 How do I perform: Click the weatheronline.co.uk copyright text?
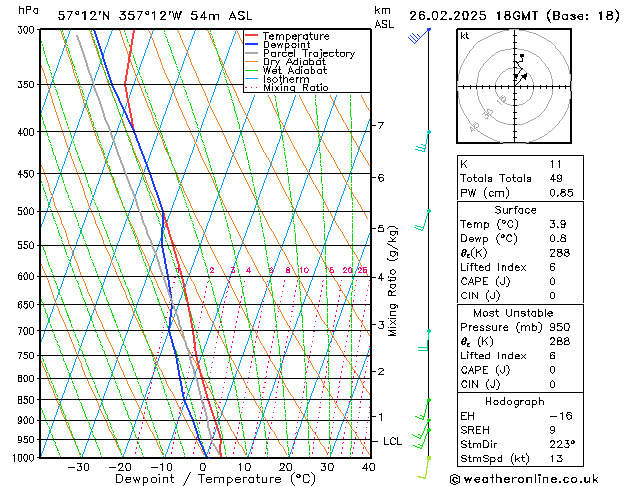[x=524, y=479]
